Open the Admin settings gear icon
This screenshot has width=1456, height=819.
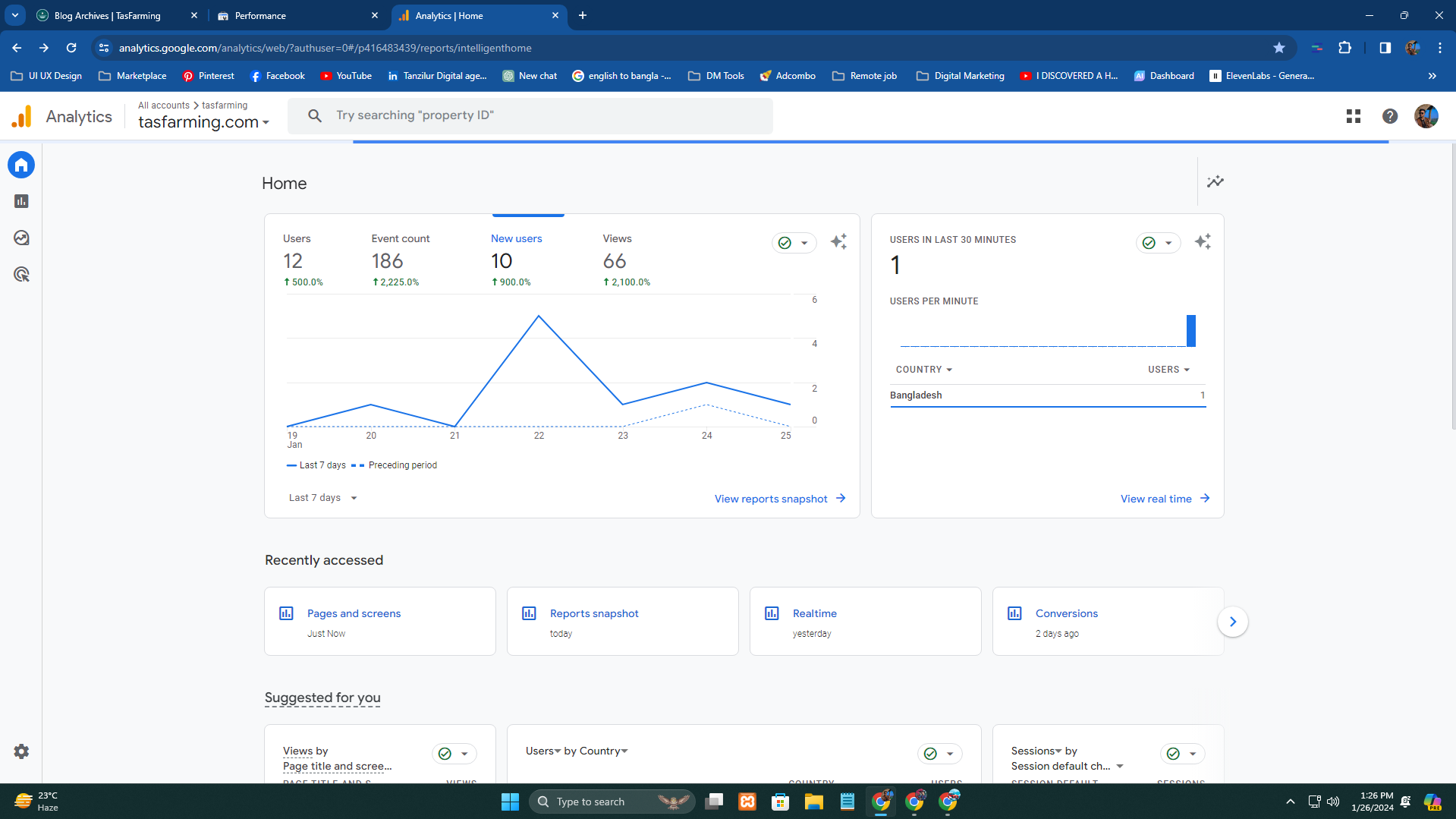(21, 751)
